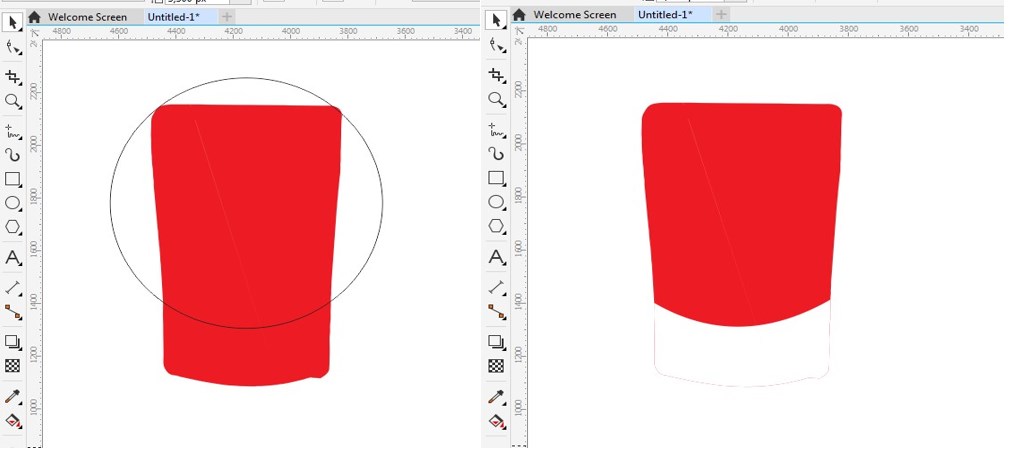This screenshot has height=462, width=1012.
Task: Select the Connector tool in left window
Action: coord(12,312)
